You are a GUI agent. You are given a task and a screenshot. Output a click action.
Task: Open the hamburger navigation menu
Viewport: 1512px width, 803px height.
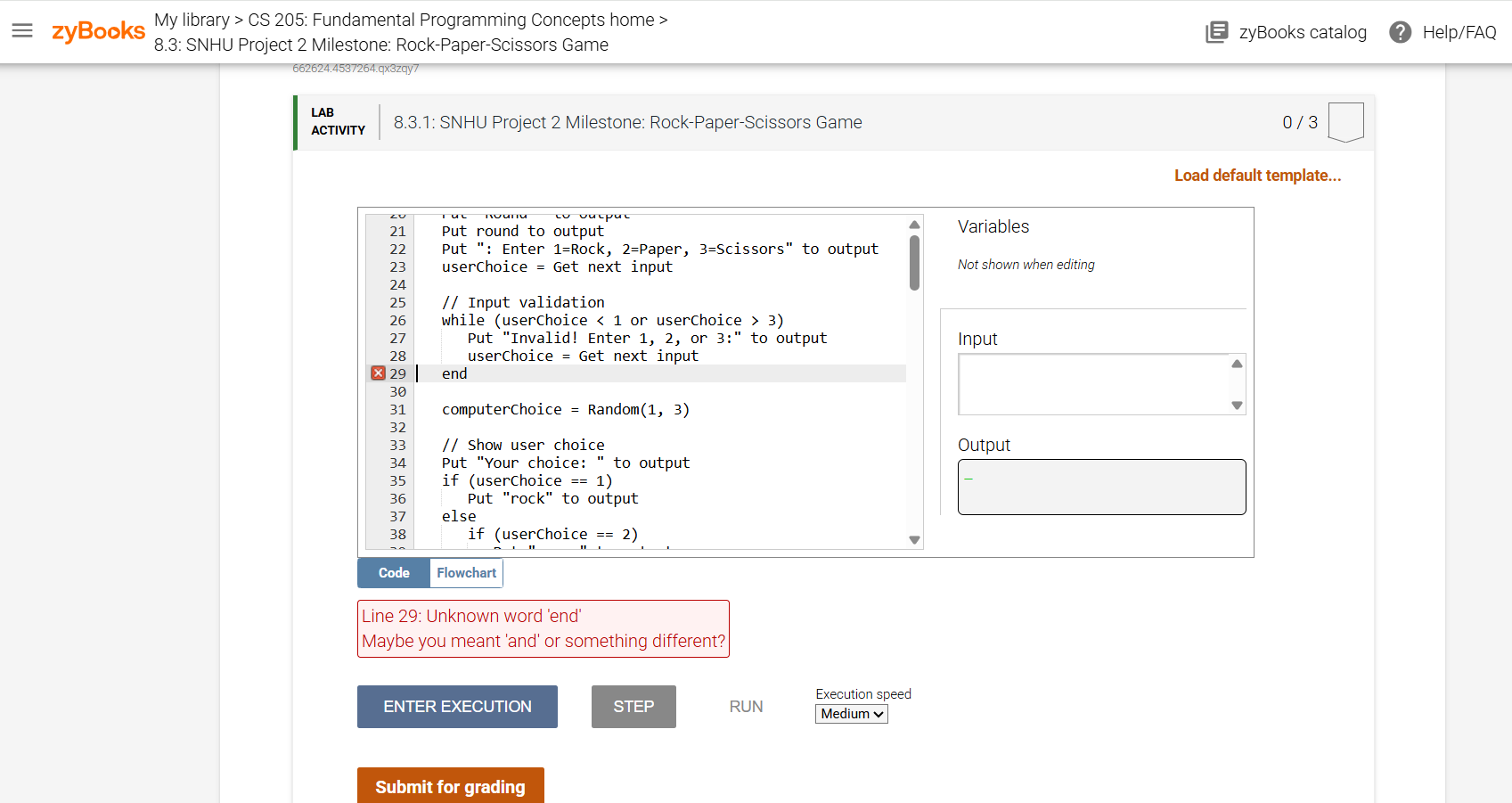(22, 31)
